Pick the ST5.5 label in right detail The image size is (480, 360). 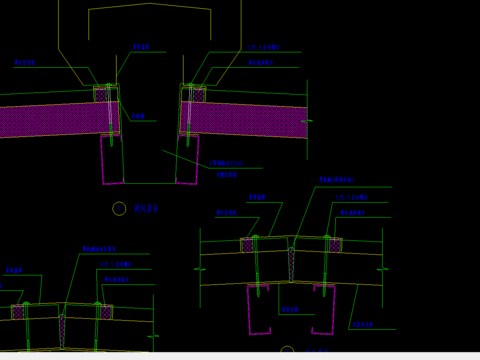tap(351, 198)
